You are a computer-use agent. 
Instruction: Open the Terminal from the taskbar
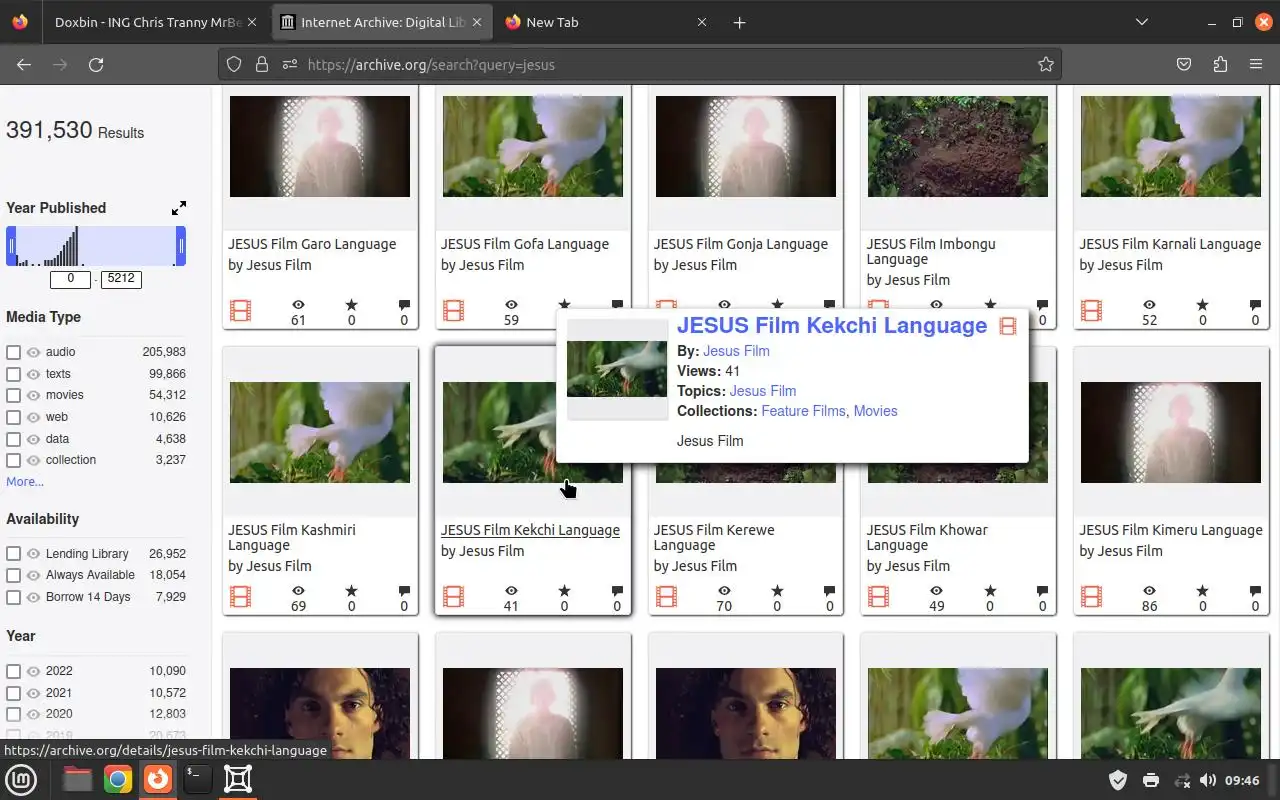point(198,779)
